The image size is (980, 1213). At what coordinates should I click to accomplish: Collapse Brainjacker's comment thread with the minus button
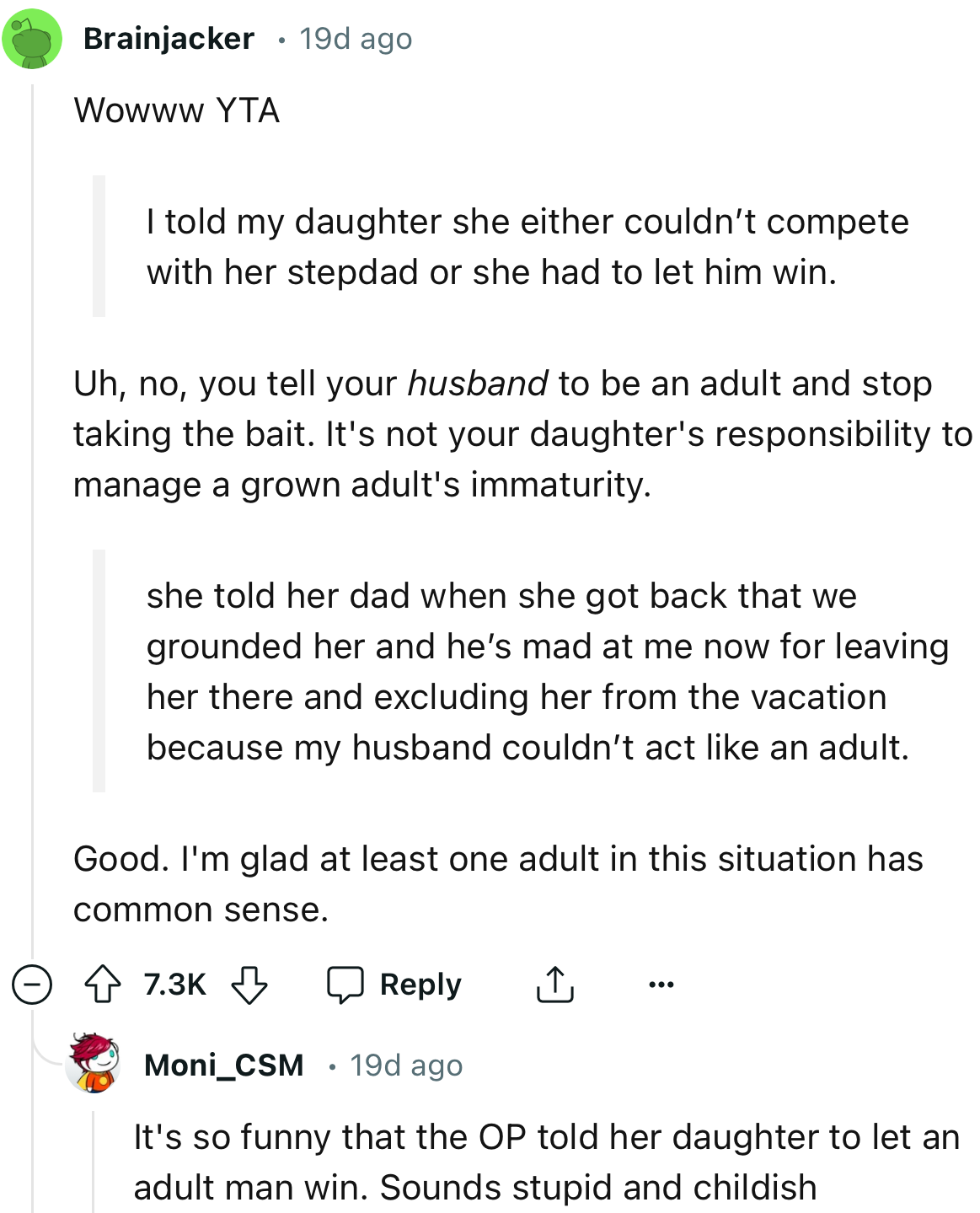32,985
